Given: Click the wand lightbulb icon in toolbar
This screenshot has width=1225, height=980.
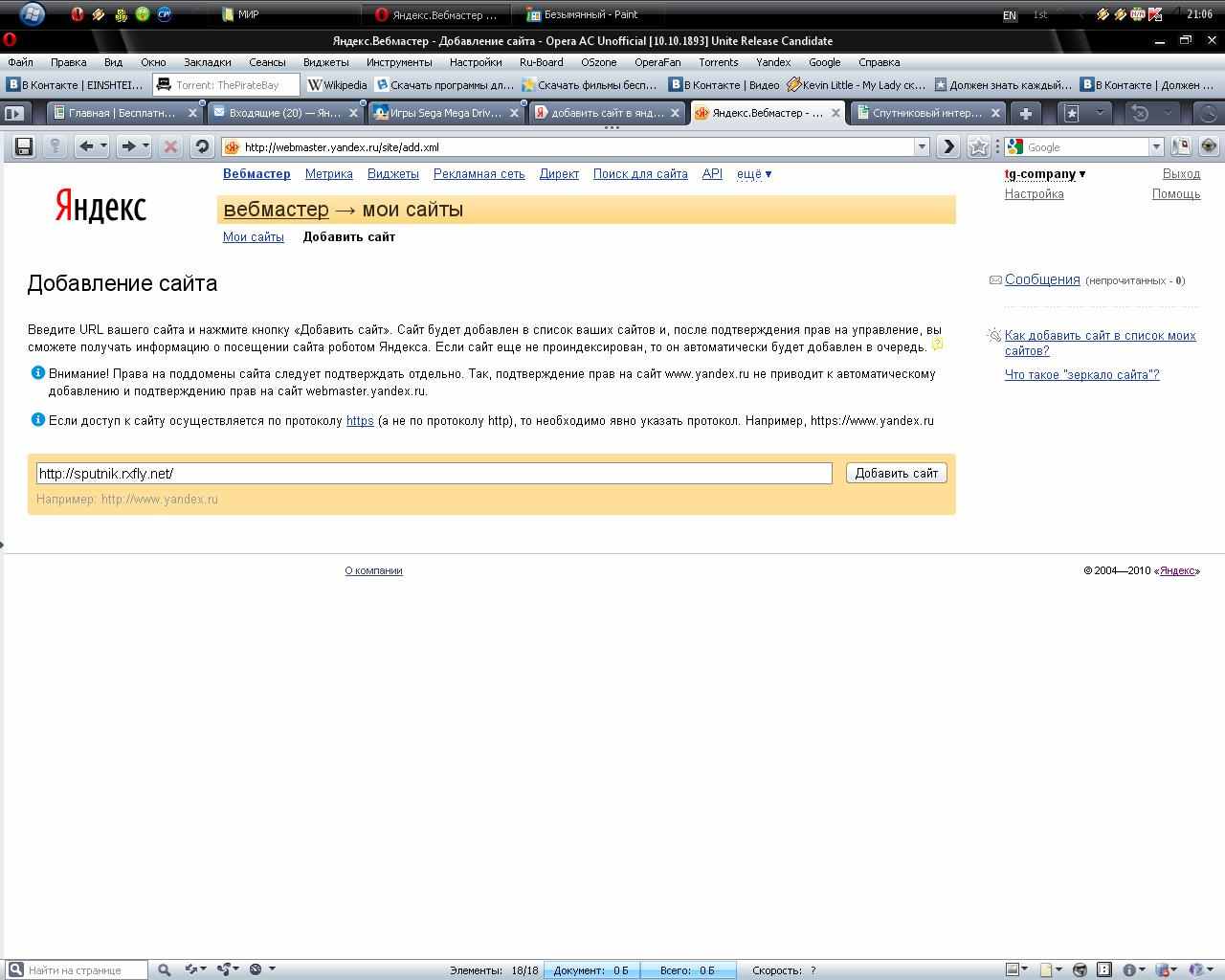Looking at the screenshot, I should pos(55,146).
